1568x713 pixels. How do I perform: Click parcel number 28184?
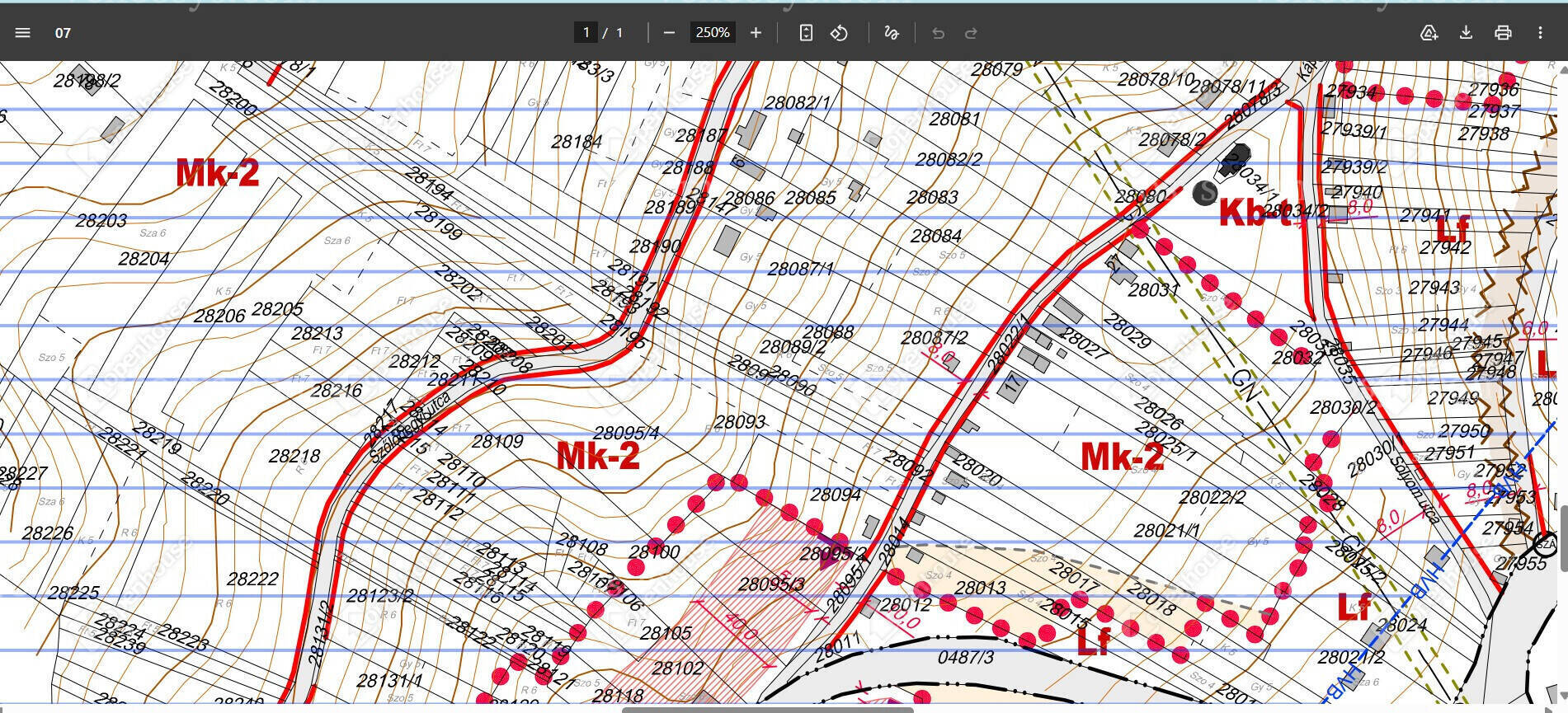point(577,141)
